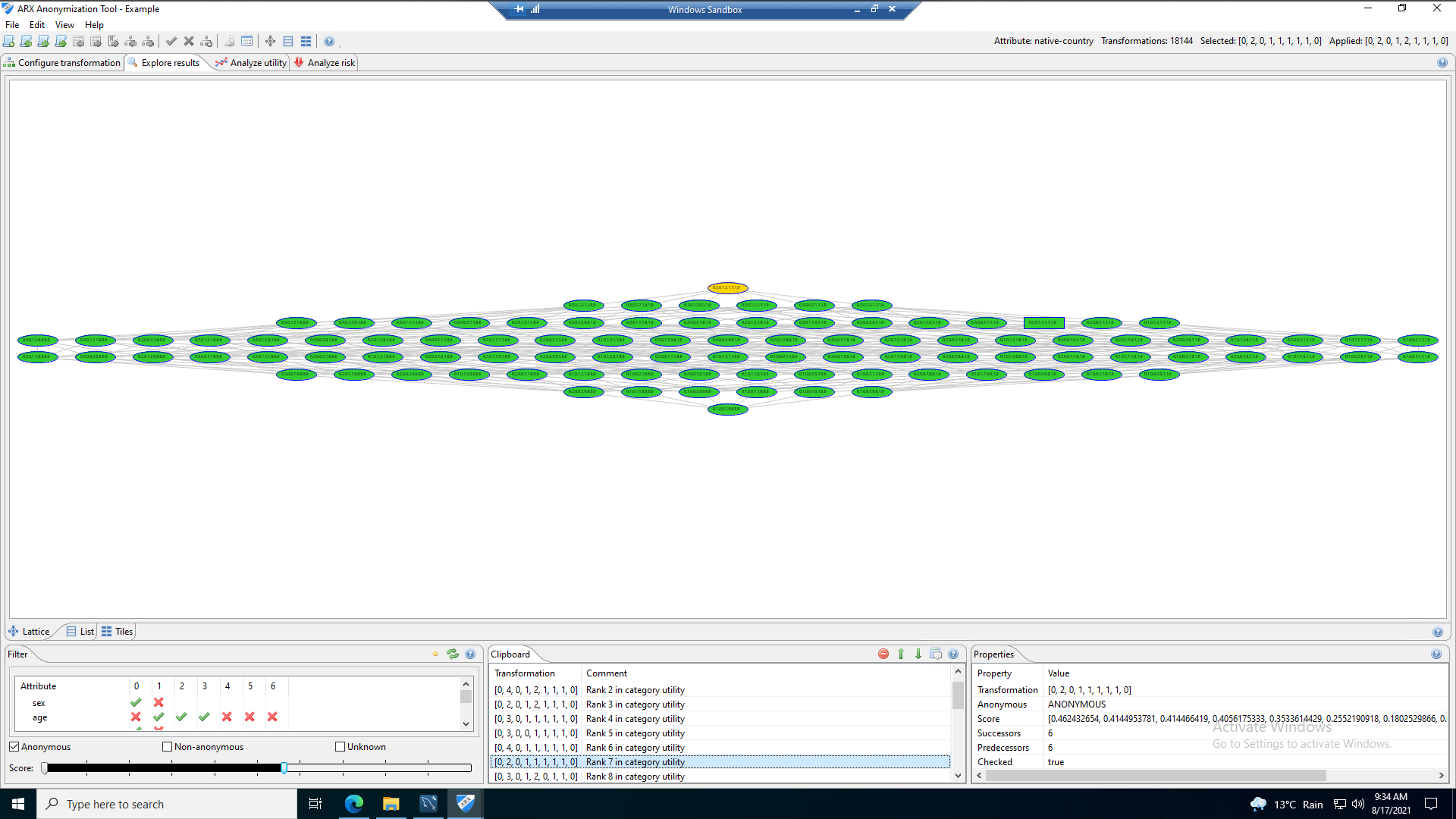Enable the Non-anonymous filter checkbox
Viewport: 1456px width, 819px height.
click(x=168, y=747)
